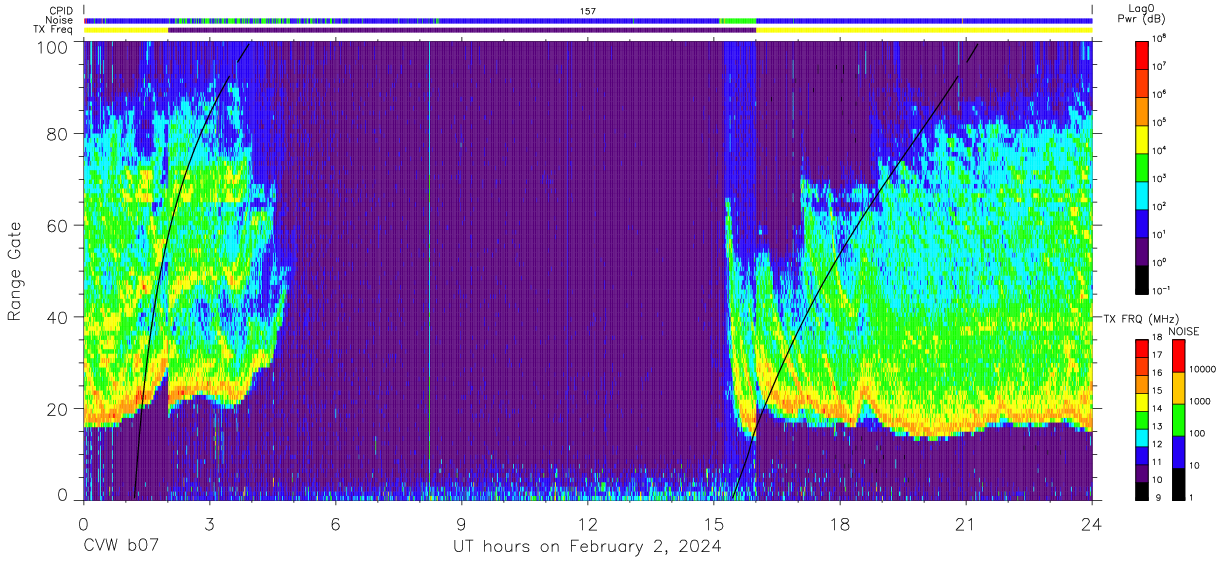The image size is (1228, 567).
Task: Click the orange segment of the NOISE colorbar
Action: tap(1178, 388)
